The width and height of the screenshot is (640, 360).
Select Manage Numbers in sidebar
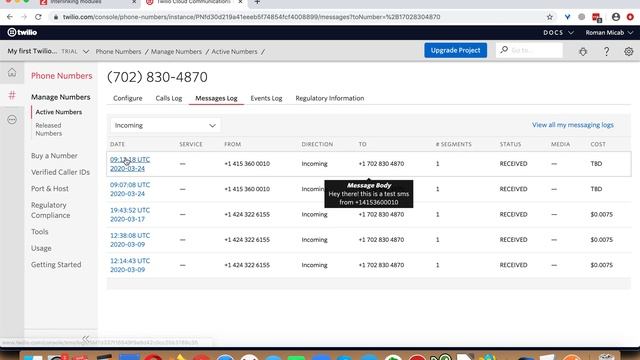tap(60, 97)
